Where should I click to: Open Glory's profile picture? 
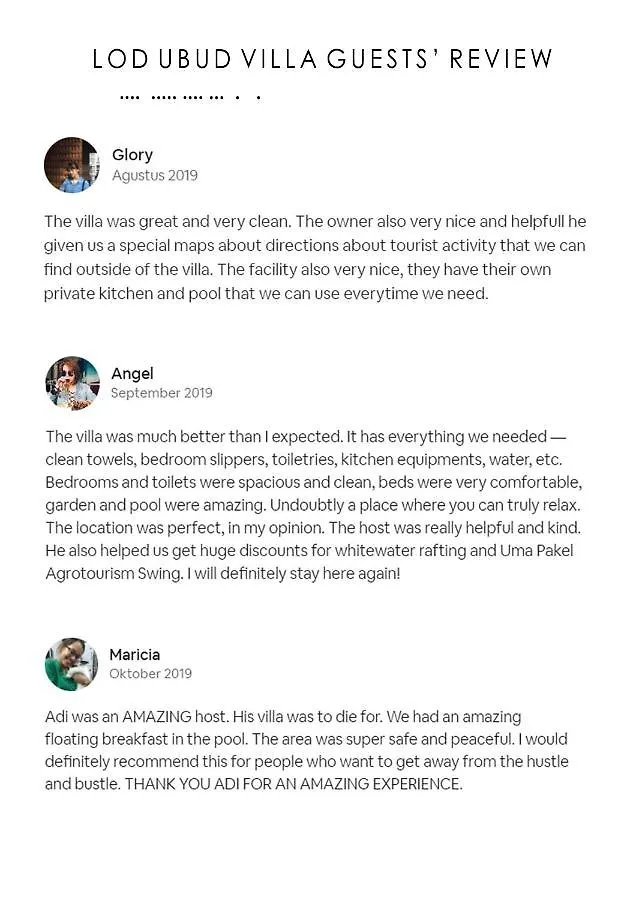pyautogui.click(x=71, y=165)
